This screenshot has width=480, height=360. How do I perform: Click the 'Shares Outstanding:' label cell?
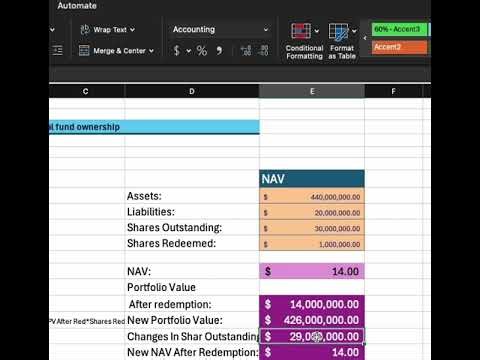coord(192,228)
